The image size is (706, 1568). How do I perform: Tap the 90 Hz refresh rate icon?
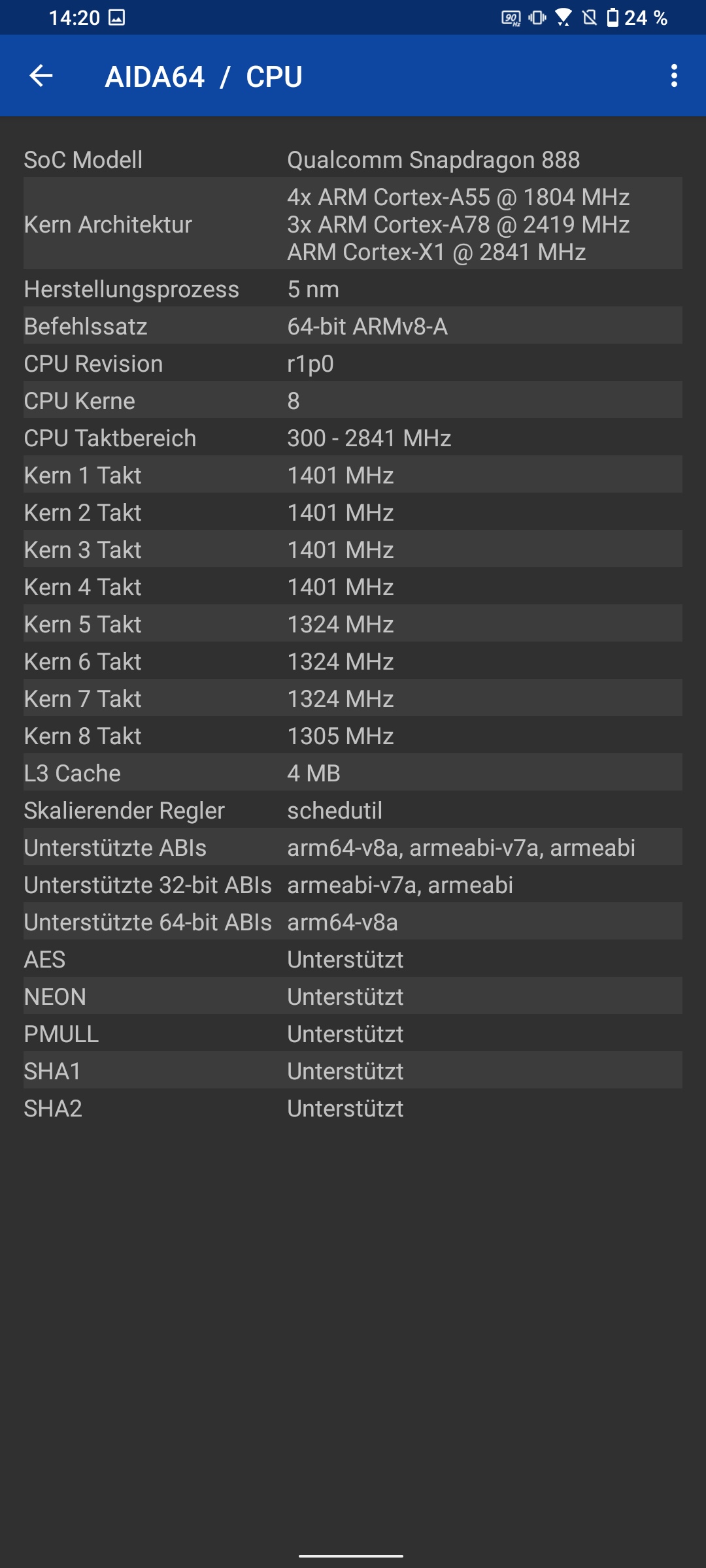pyautogui.click(x=511, y=18)
